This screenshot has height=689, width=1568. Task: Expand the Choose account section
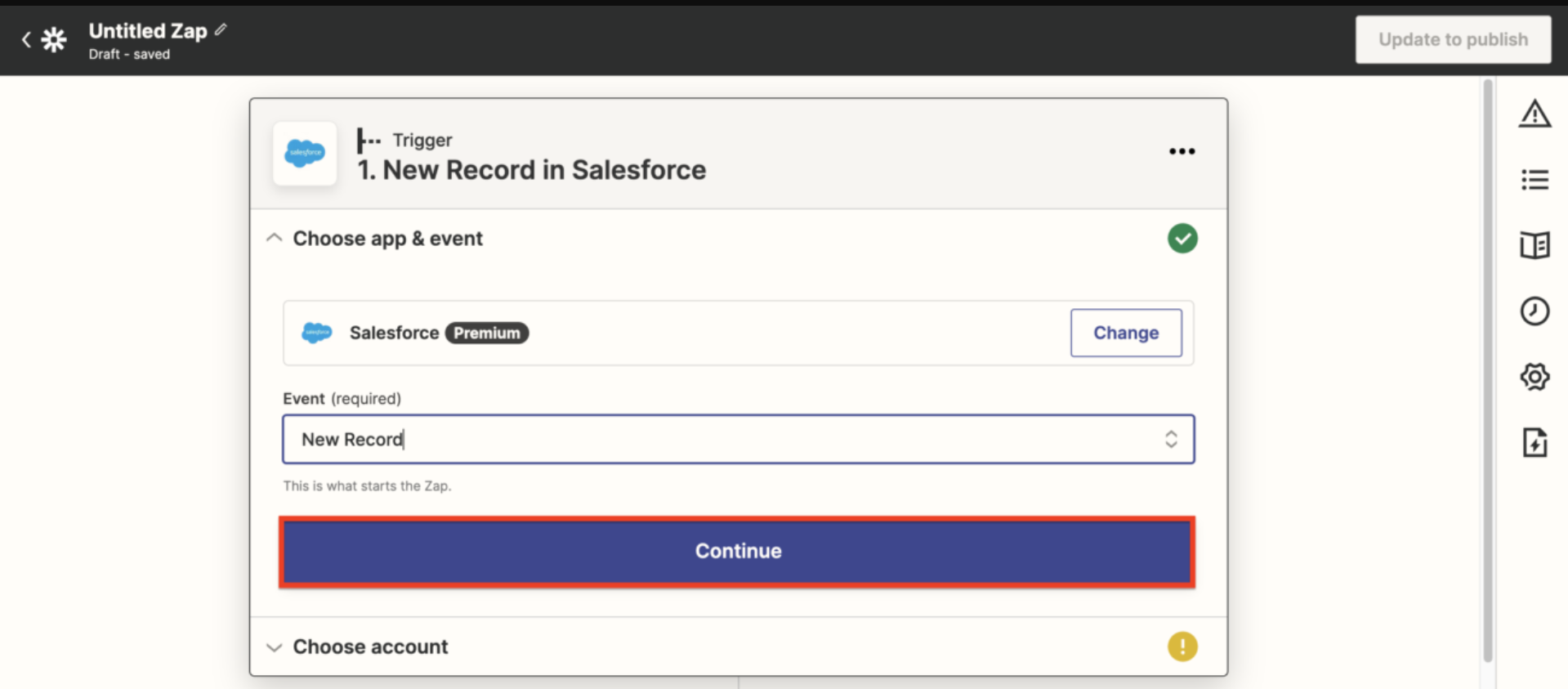click(x=275, y=647)
